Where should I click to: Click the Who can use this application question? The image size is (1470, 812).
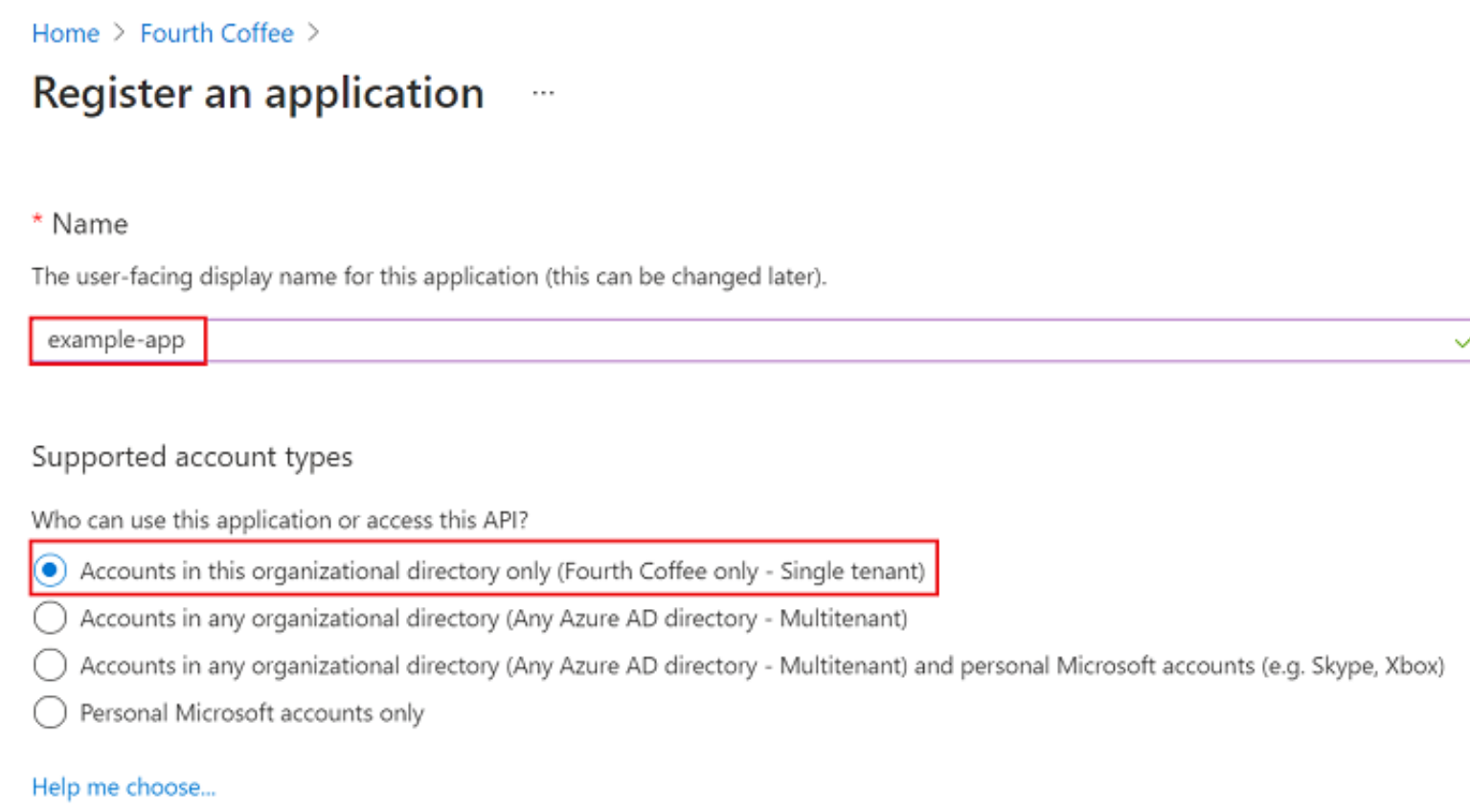280,520
